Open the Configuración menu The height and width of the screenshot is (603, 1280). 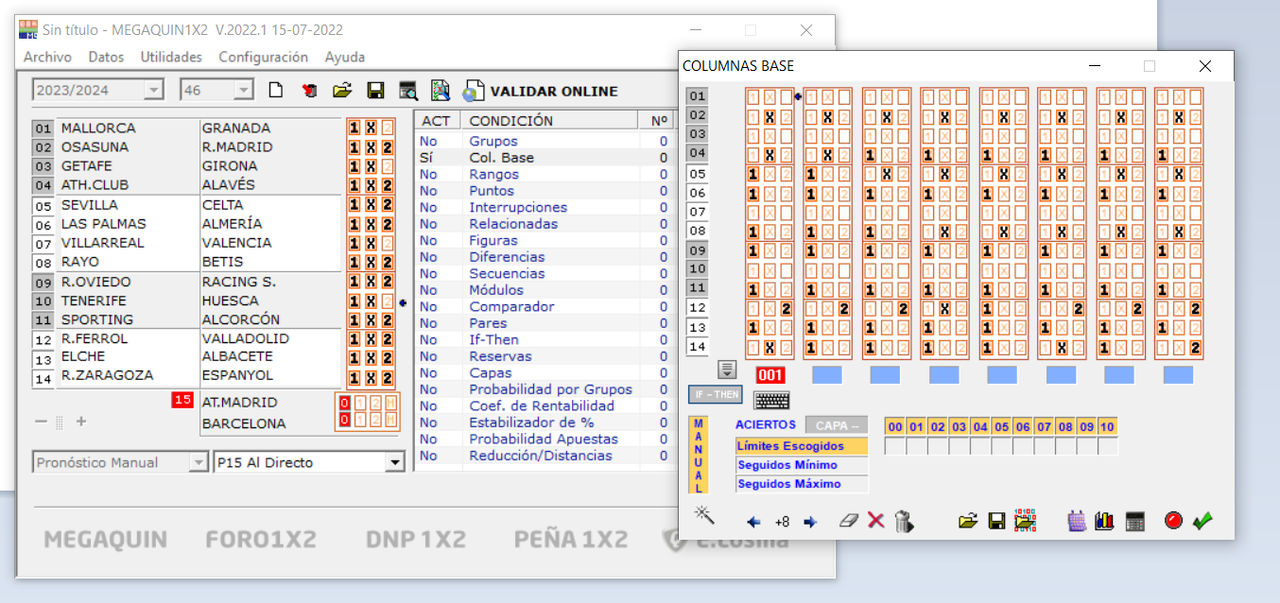263,57
